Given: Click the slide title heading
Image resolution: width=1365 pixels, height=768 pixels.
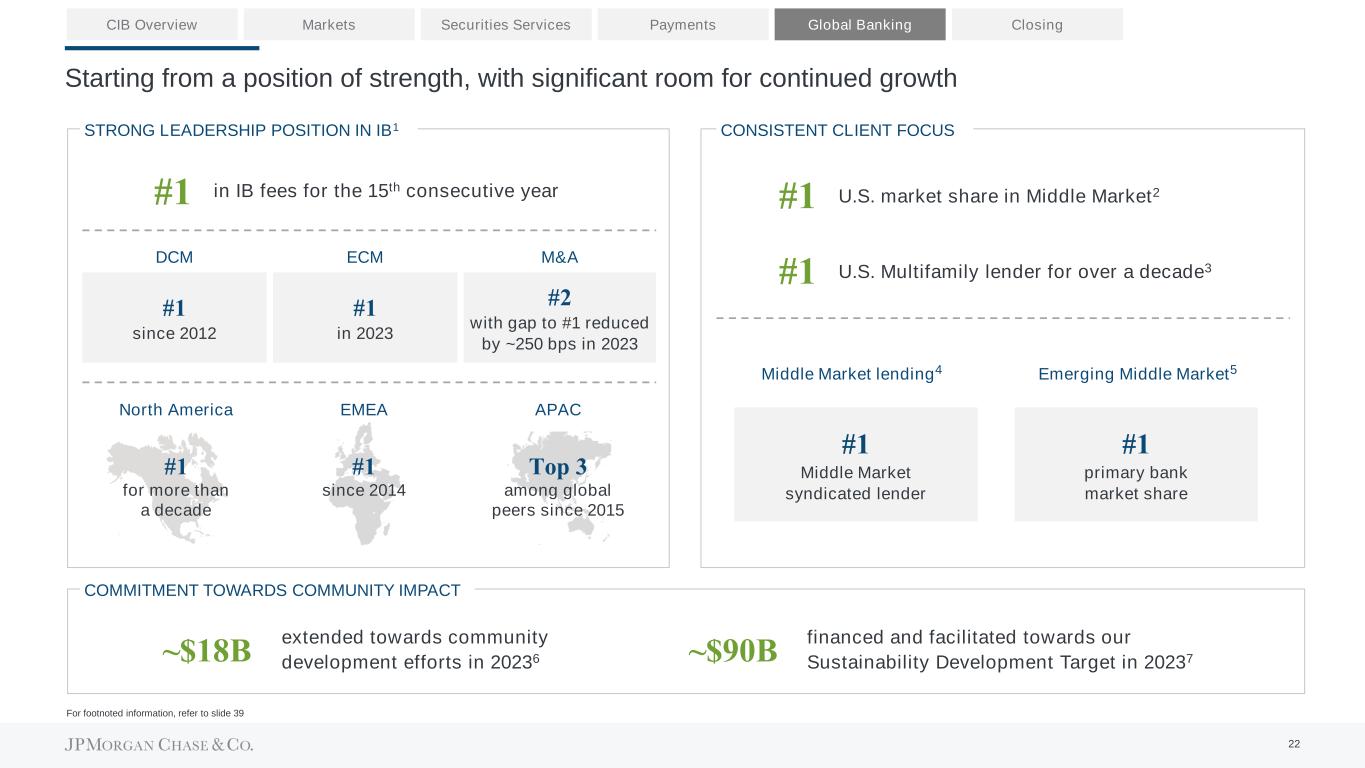Looking at the screenshot, I should pos(511,78).
